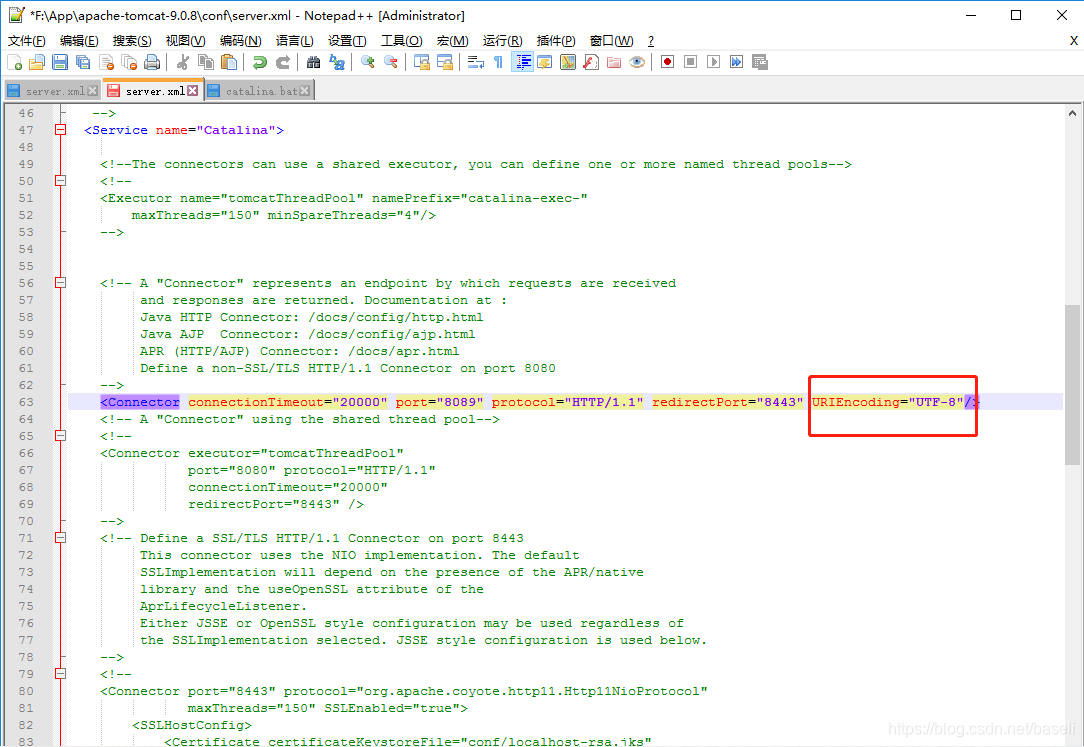This screenshot has height=747, width=1084.
Task: Open the ? help menu
Action: (651, 41)
